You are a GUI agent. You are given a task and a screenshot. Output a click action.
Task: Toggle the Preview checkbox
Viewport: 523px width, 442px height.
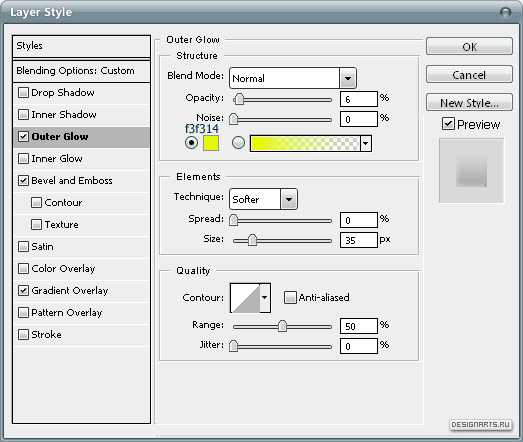448,124
